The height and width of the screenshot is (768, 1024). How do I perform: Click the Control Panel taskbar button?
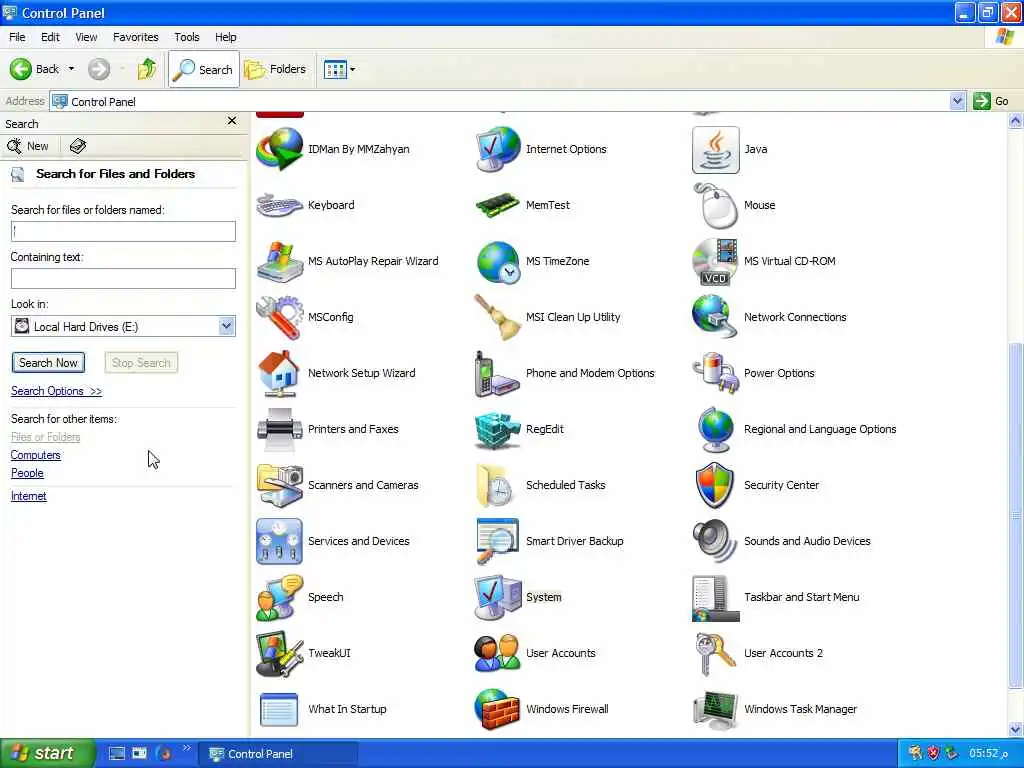tap(278, 754)
